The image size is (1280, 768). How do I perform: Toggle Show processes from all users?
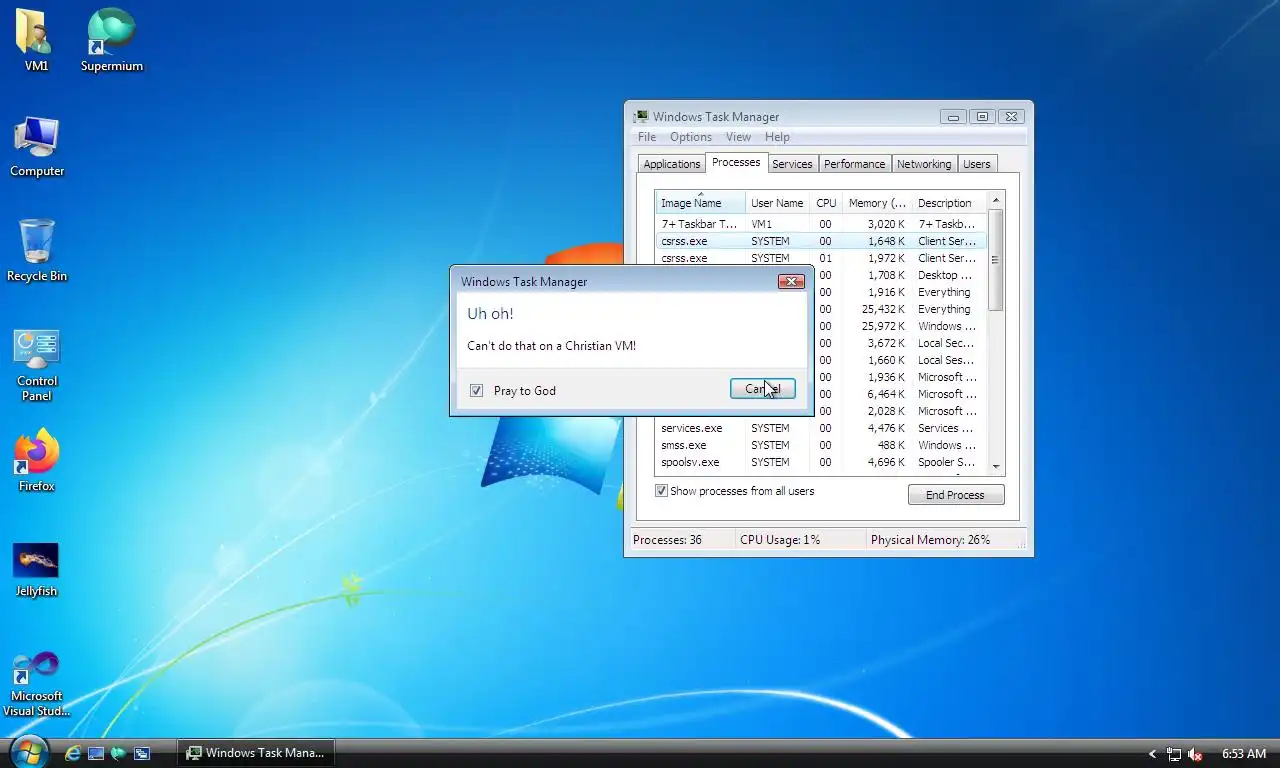pyautogui.click(x=661, y=491)
